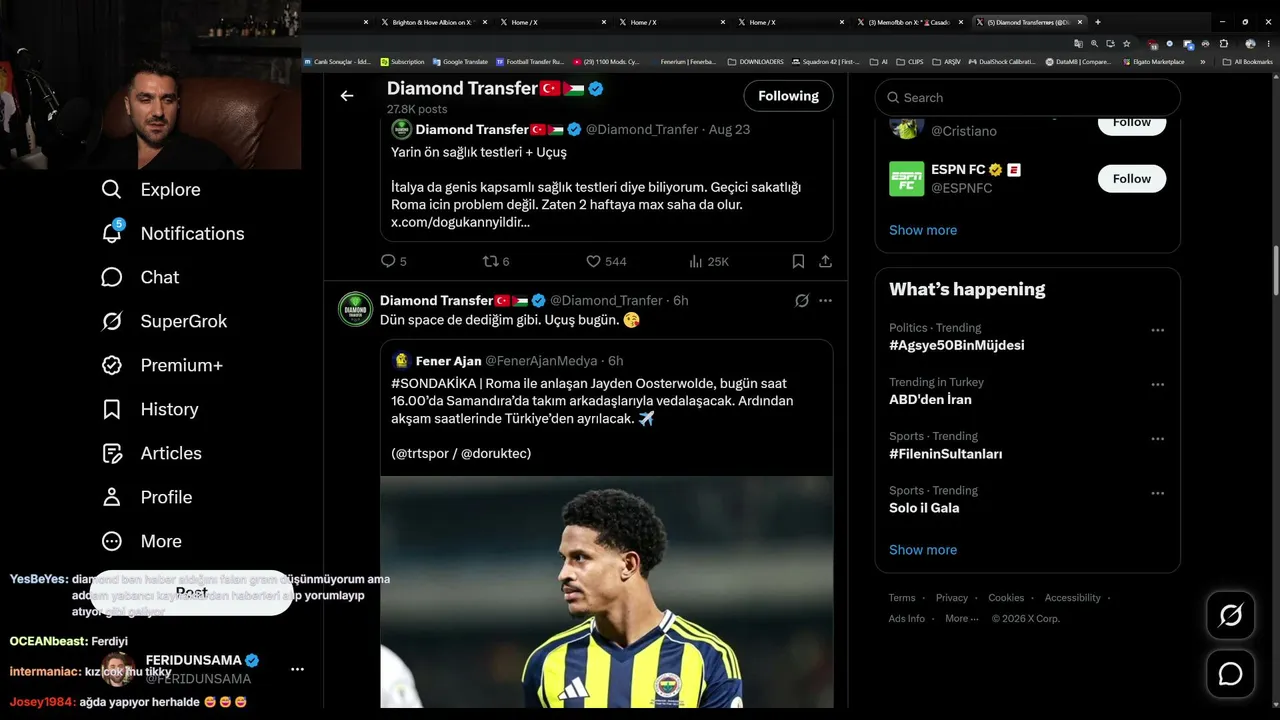
Task: Open the Jayden Oosterwolde photo in quoted post
Action: tap(606, 592)
